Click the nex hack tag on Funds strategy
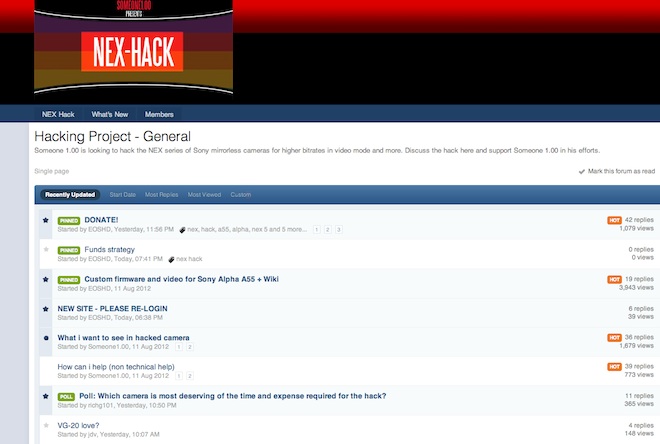The height and width of the screenshot is (444, 660). click(x=189, y=259)
